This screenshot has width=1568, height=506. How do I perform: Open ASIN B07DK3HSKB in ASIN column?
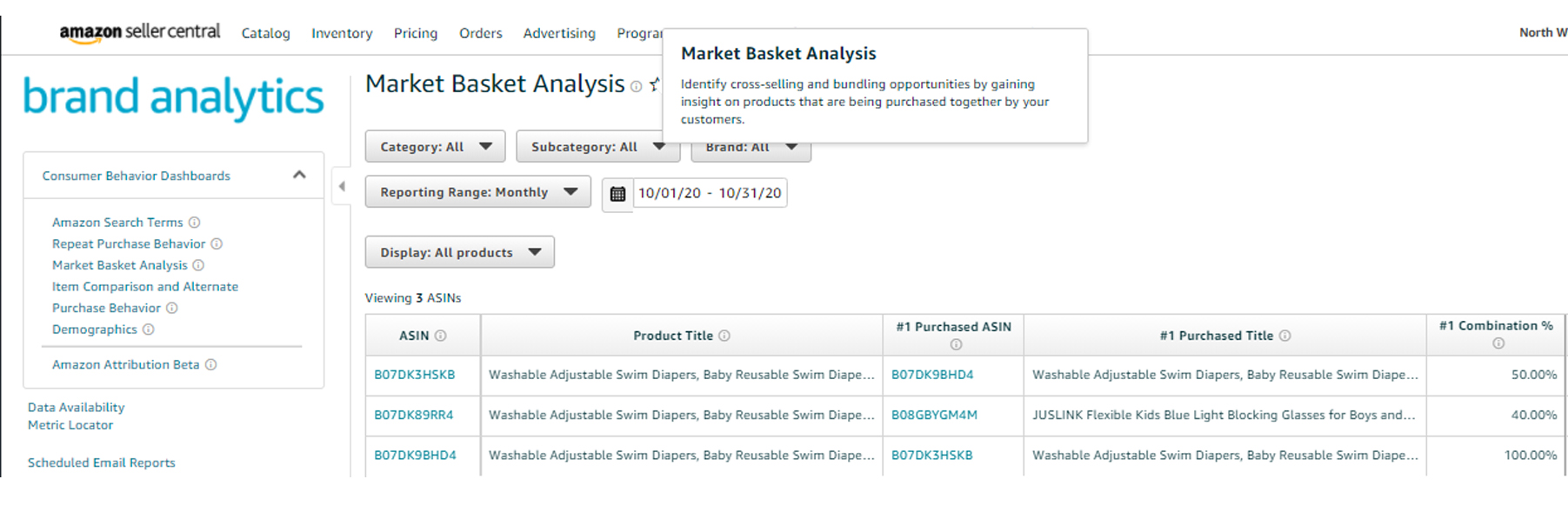click(415, 375)
